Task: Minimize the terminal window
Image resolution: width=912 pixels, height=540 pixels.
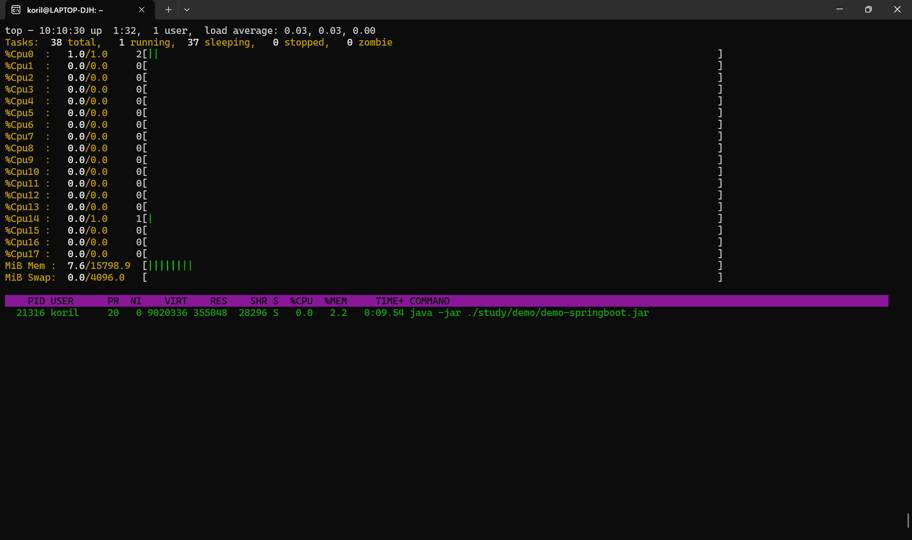Action: [839, 10]
